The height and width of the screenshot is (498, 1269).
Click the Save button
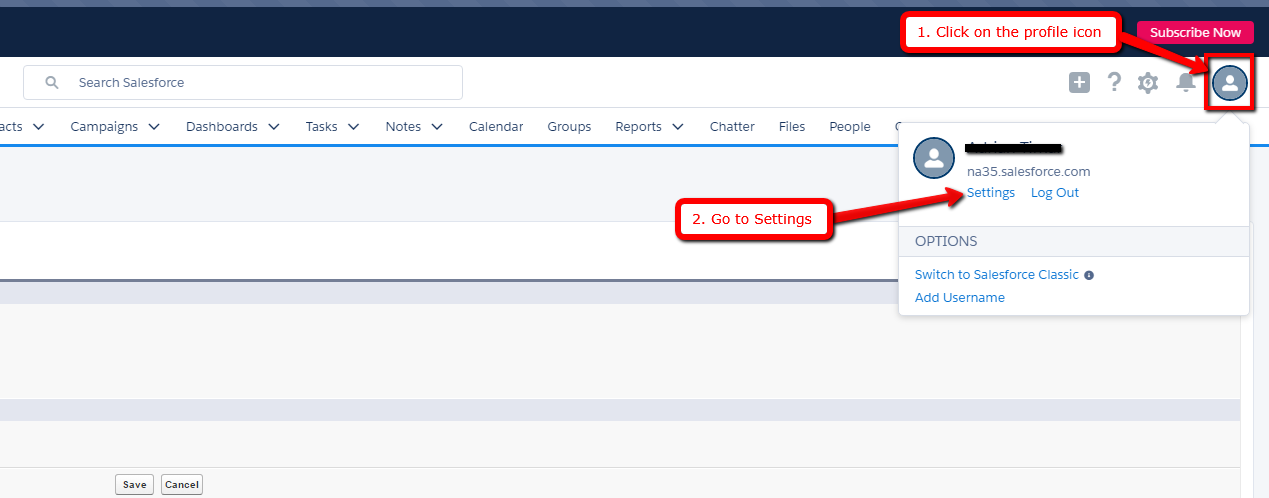pyautogui.click(x=135, y=485)
